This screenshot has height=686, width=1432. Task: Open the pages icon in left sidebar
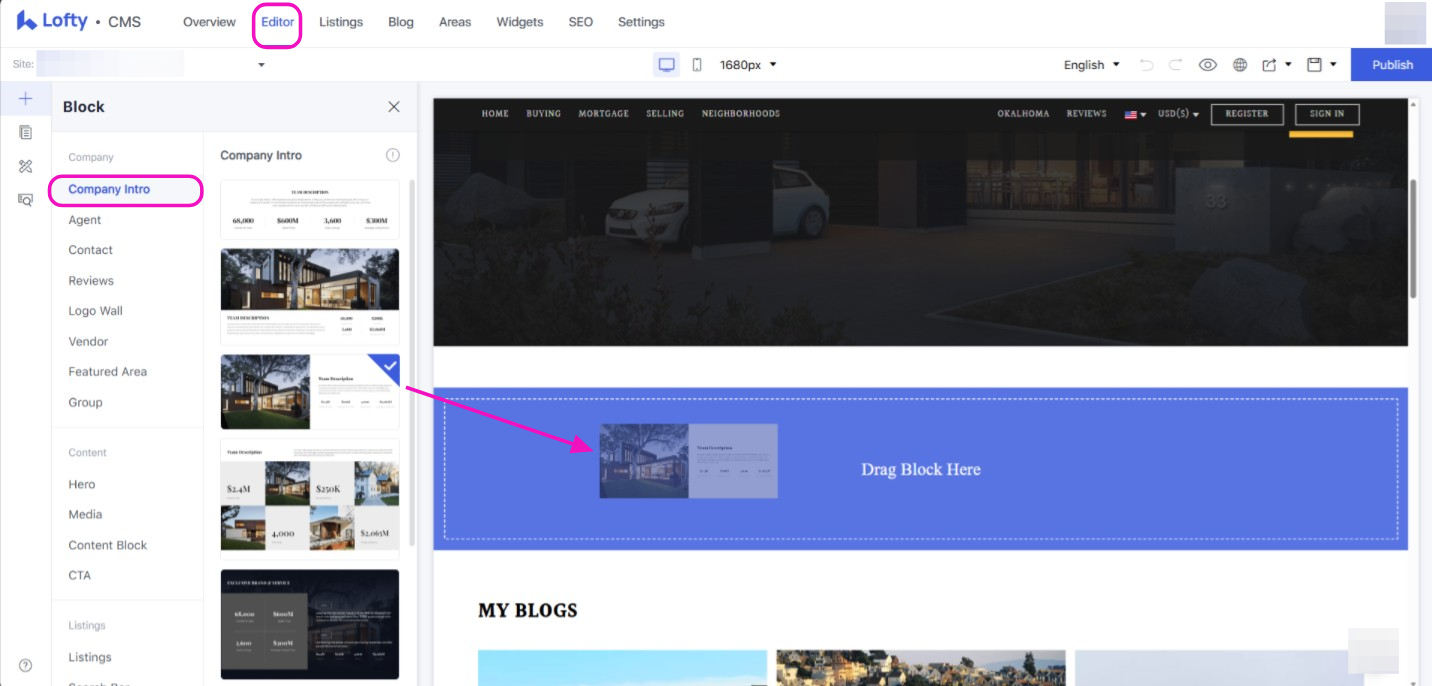pos(26,132)
